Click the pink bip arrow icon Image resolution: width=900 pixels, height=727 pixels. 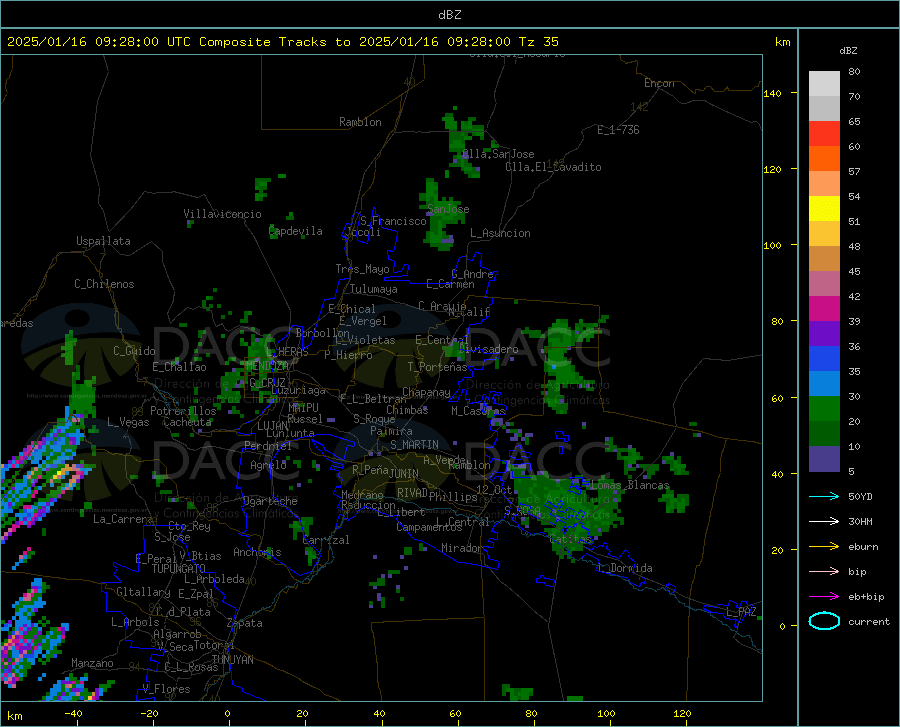824,572
